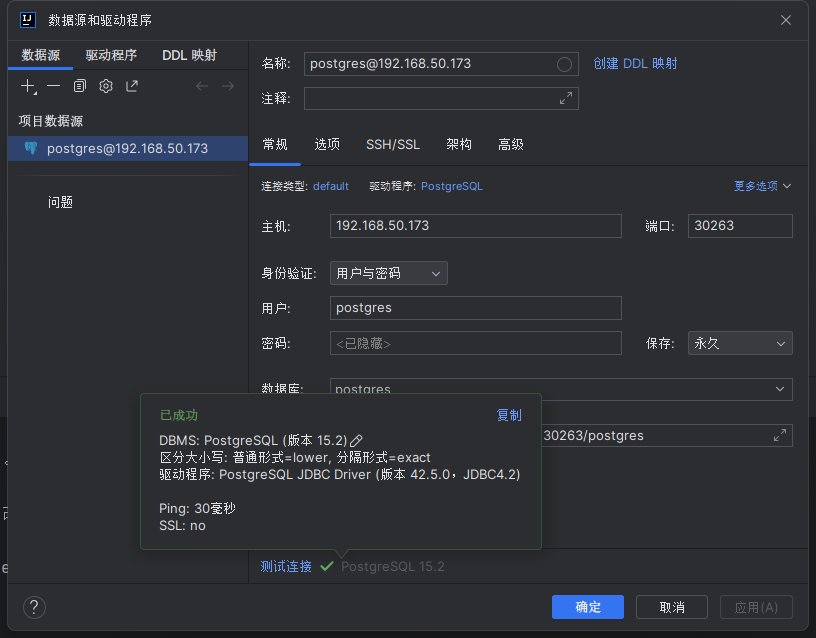
Task: Expand the 更多选项 (more options) menu
Action: [762, 186]
